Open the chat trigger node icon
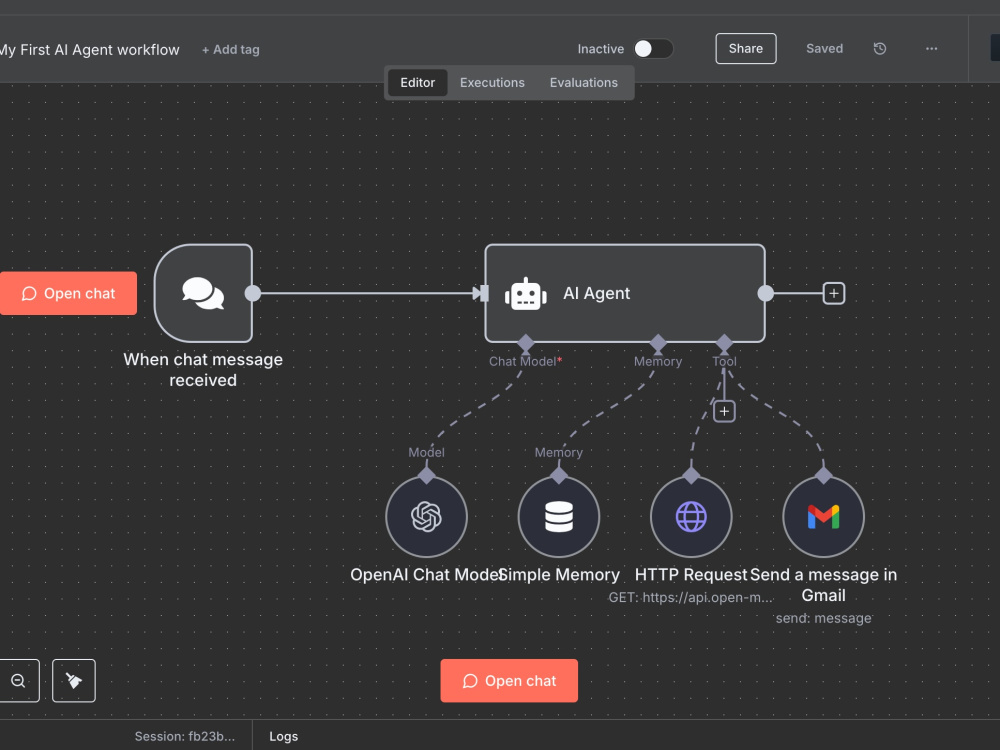 click(x=203, y=293)
